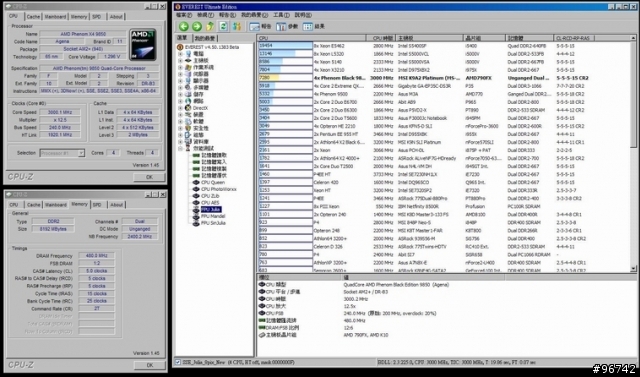
Task: Switch to 我的最愛 favorites tab in EVEREST sidebar
Action: pyautogui.click(x=204, y=38)
